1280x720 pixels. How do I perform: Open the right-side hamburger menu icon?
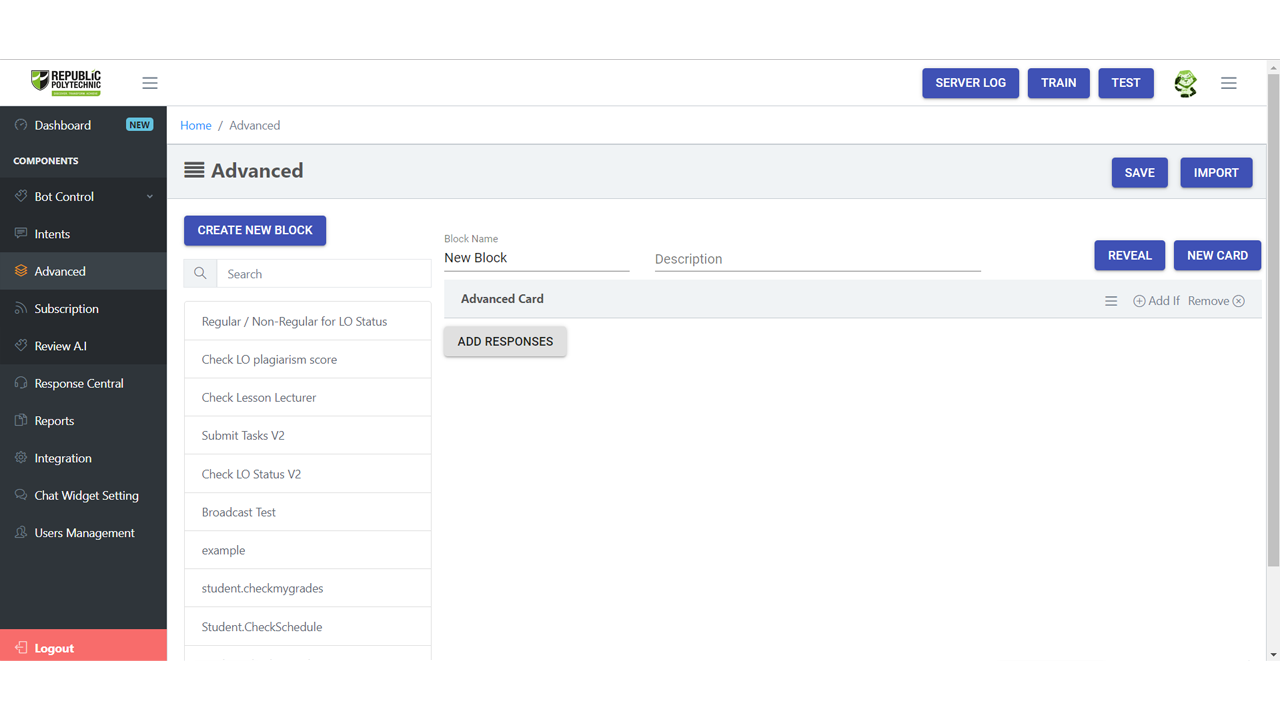click(x=1228, y=83)
